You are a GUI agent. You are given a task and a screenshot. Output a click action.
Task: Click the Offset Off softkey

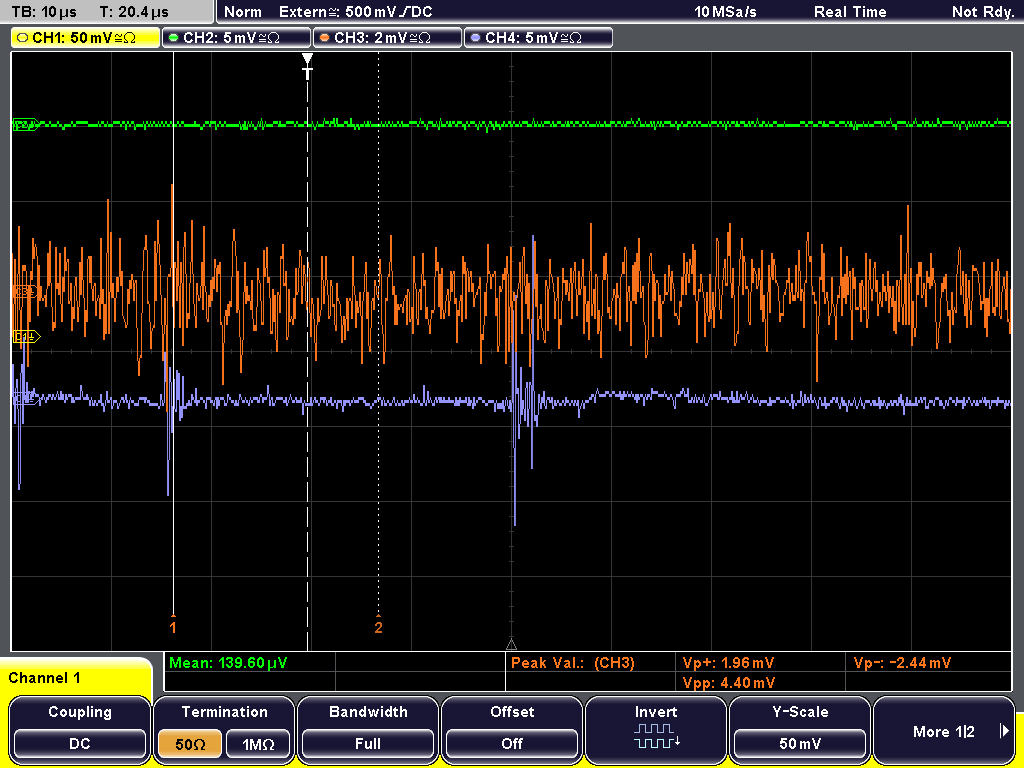512,729
